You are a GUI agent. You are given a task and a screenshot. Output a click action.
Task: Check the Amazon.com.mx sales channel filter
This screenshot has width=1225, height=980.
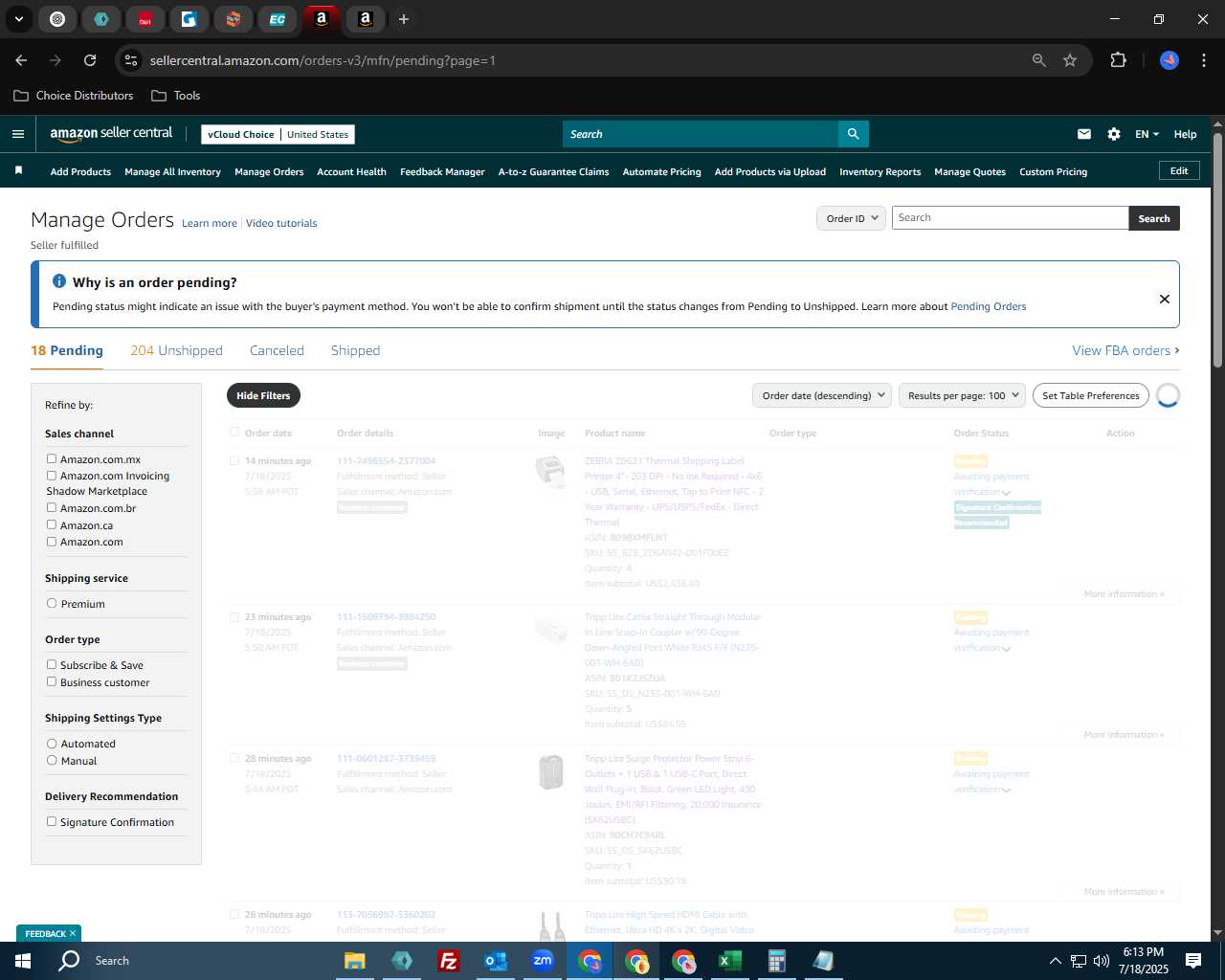52,458
